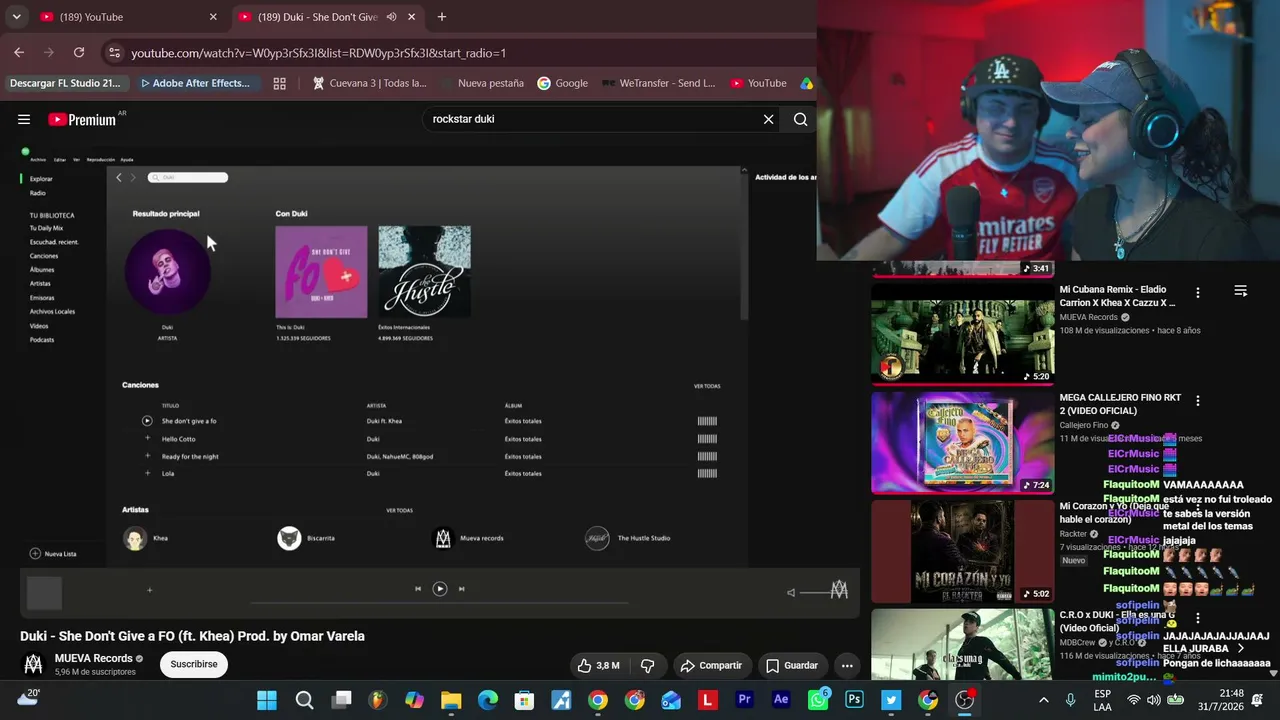This screenshot has width=1280, height=720.
Task: Open MUEVA Records channel name link
Action: (93, 658)
